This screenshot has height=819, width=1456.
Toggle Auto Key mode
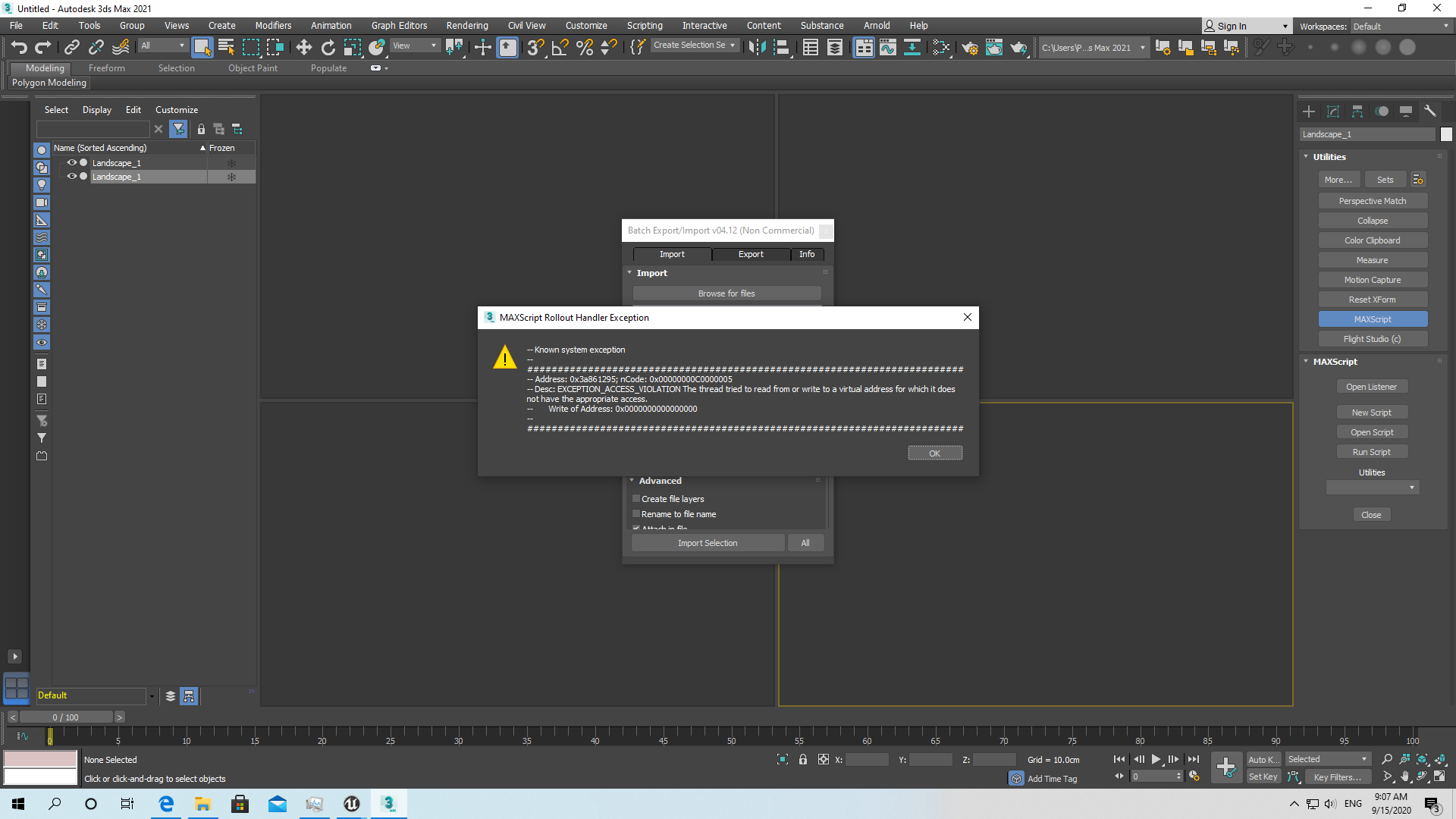coord(1263,759)
